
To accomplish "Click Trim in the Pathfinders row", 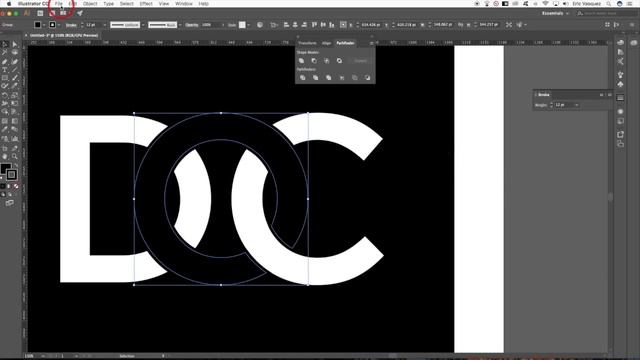I will tap(316, 78).
